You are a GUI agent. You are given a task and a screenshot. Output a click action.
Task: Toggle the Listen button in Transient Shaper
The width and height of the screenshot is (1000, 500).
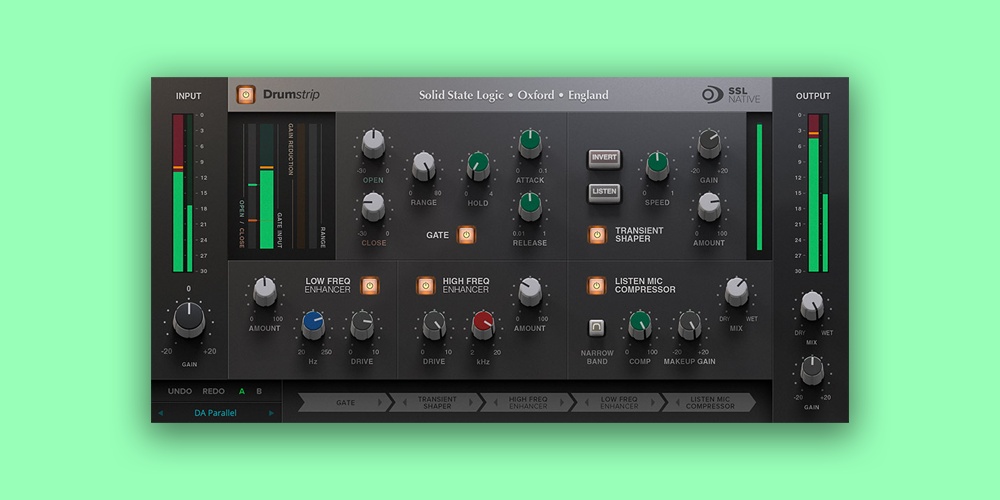tap(604, 191)
